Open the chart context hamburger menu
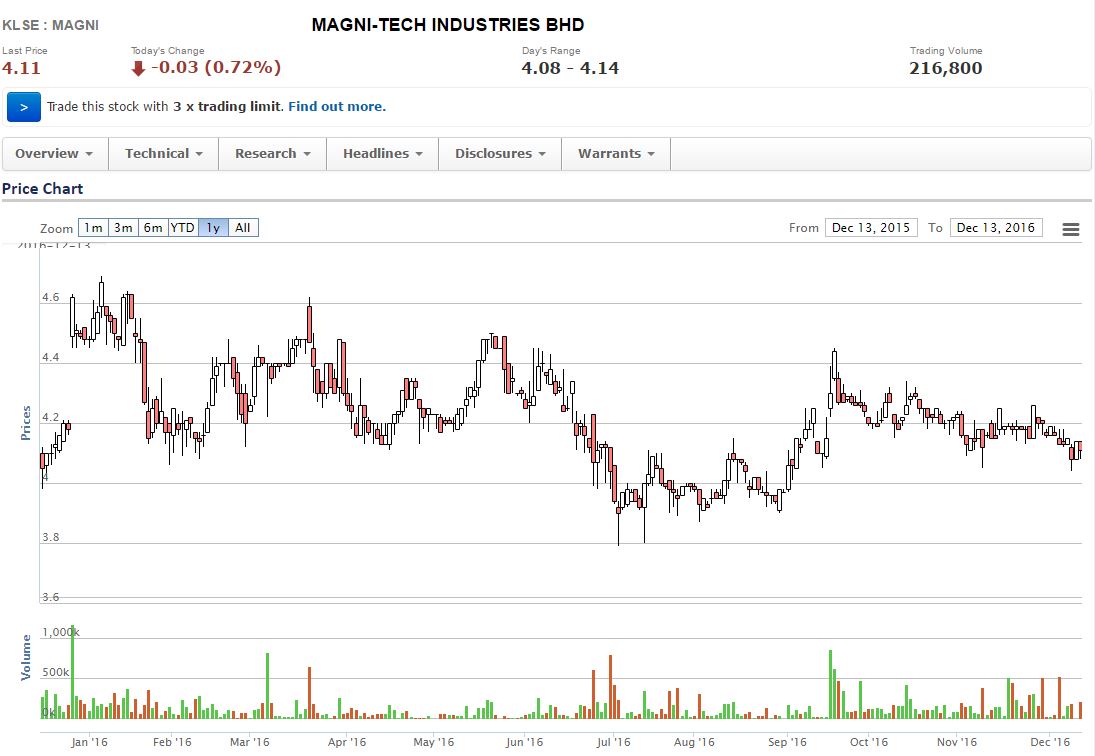The image size is (1095, 756). (1071, 229)
